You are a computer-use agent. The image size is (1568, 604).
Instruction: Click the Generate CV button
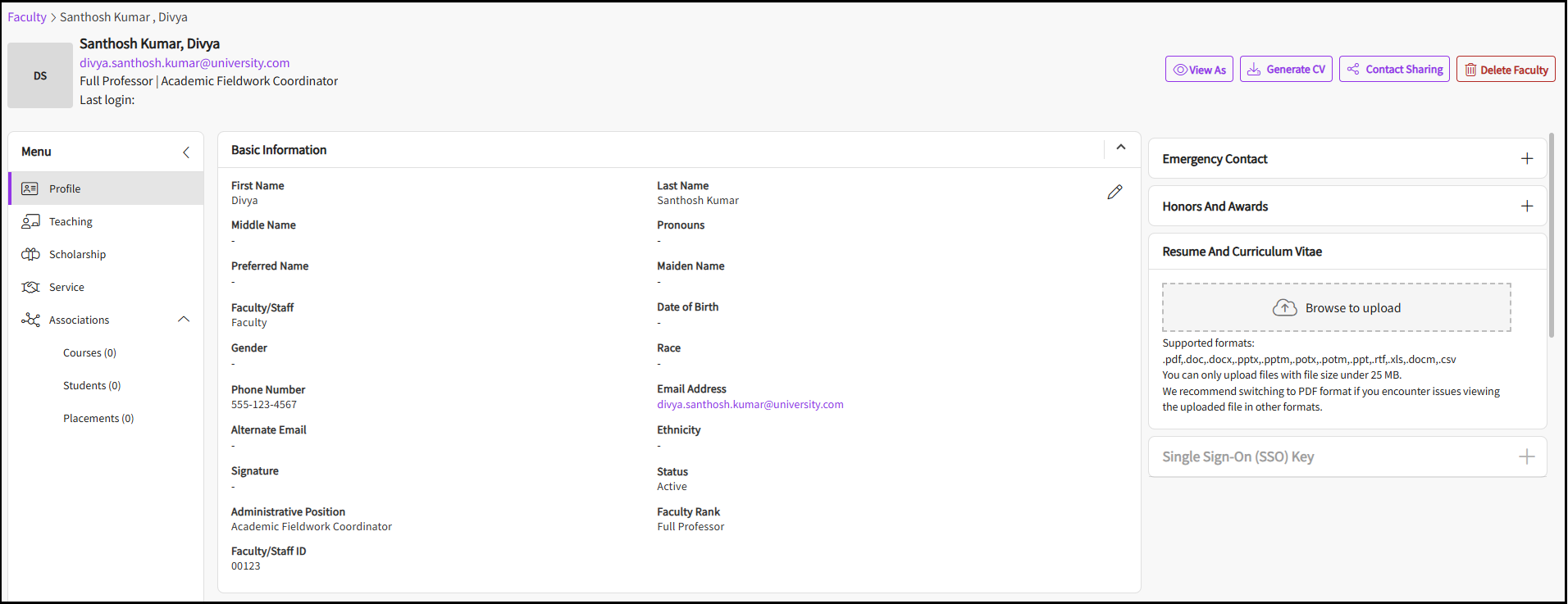tap(1285, 70)
